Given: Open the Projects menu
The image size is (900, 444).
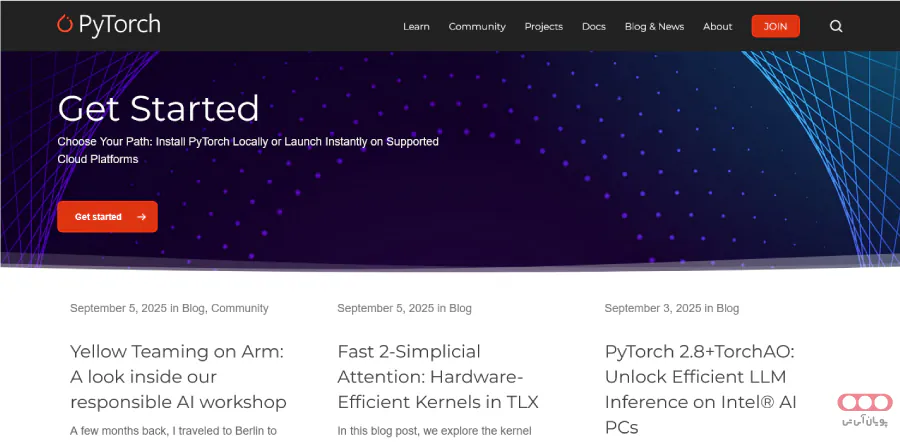Looking at the screenshot, I should click(x=544, y=26).
